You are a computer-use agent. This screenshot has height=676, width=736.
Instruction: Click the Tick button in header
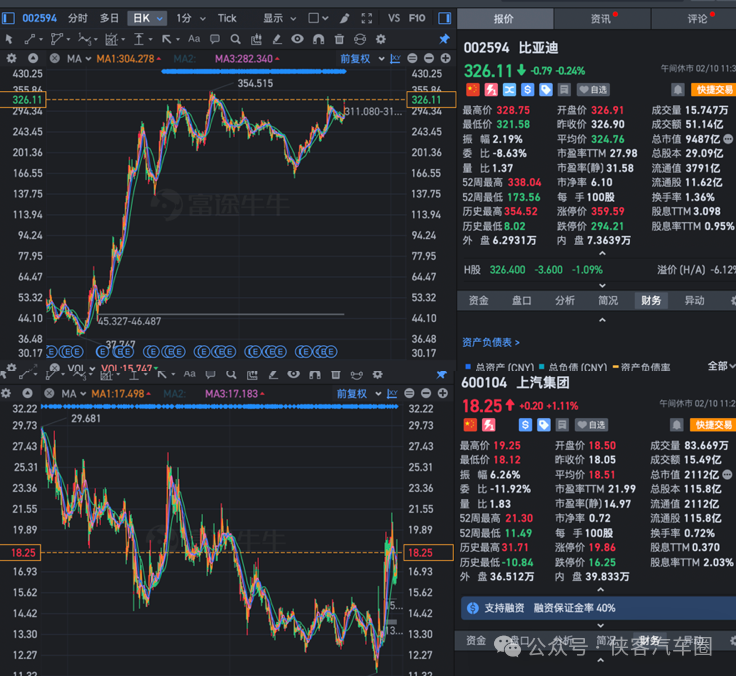[x=227, y=18]
